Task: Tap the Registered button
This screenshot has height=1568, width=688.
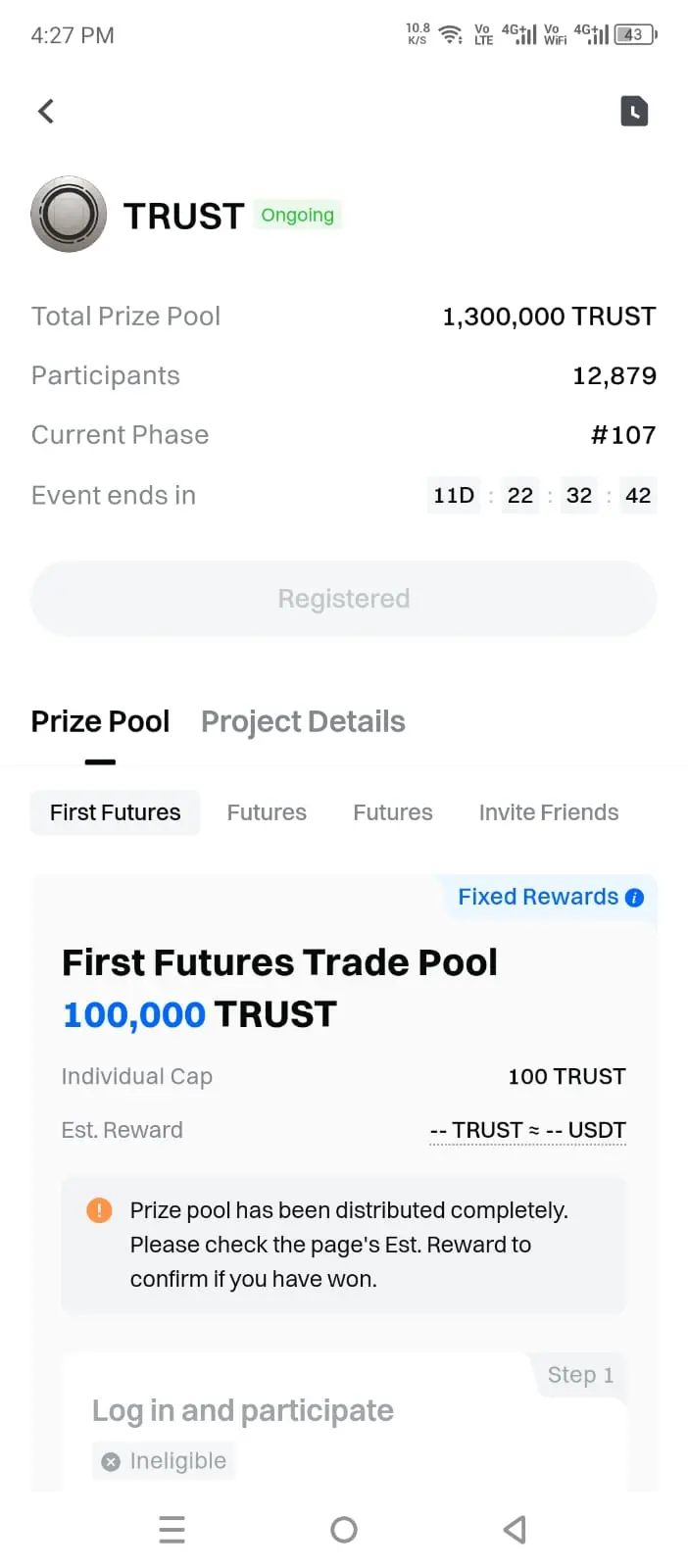Action: [x=344, y=599]
